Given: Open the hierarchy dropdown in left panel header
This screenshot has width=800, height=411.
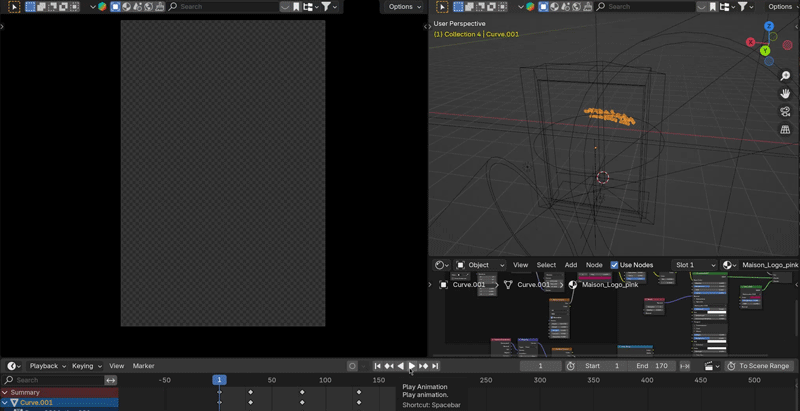Looking at the screenshot, I should [311, 7].
